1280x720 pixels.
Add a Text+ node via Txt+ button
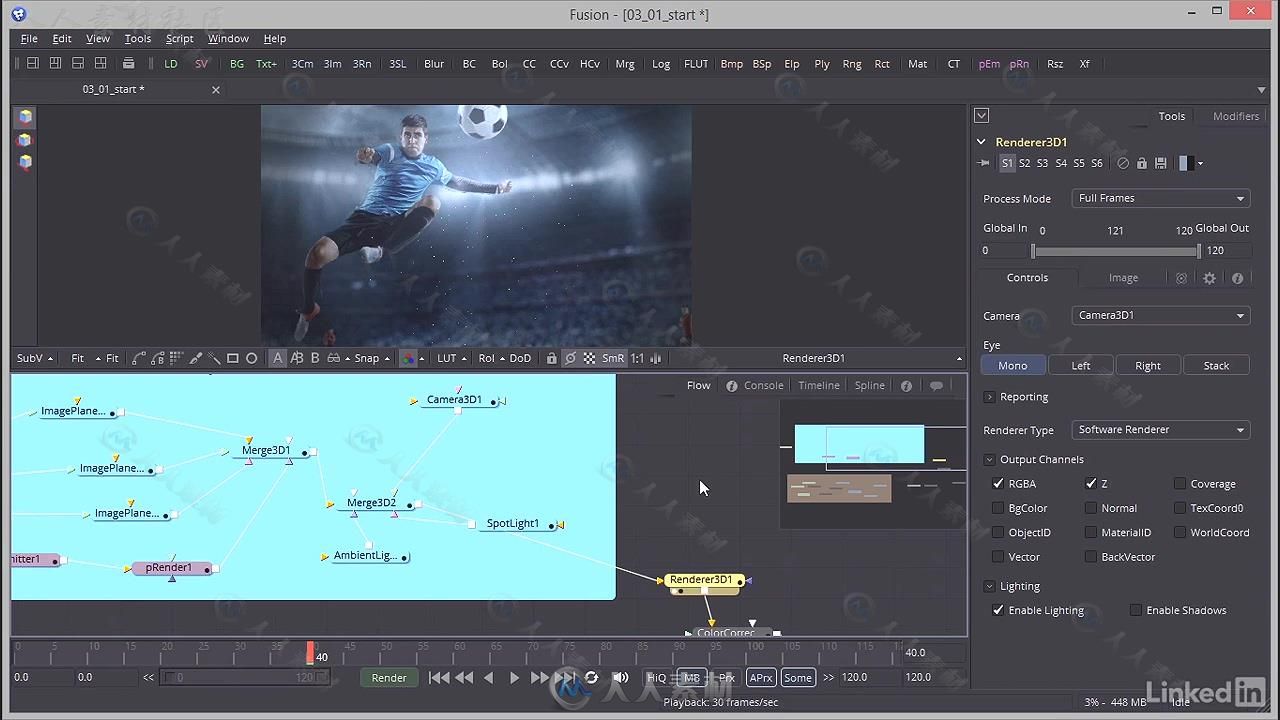point(266,64)
